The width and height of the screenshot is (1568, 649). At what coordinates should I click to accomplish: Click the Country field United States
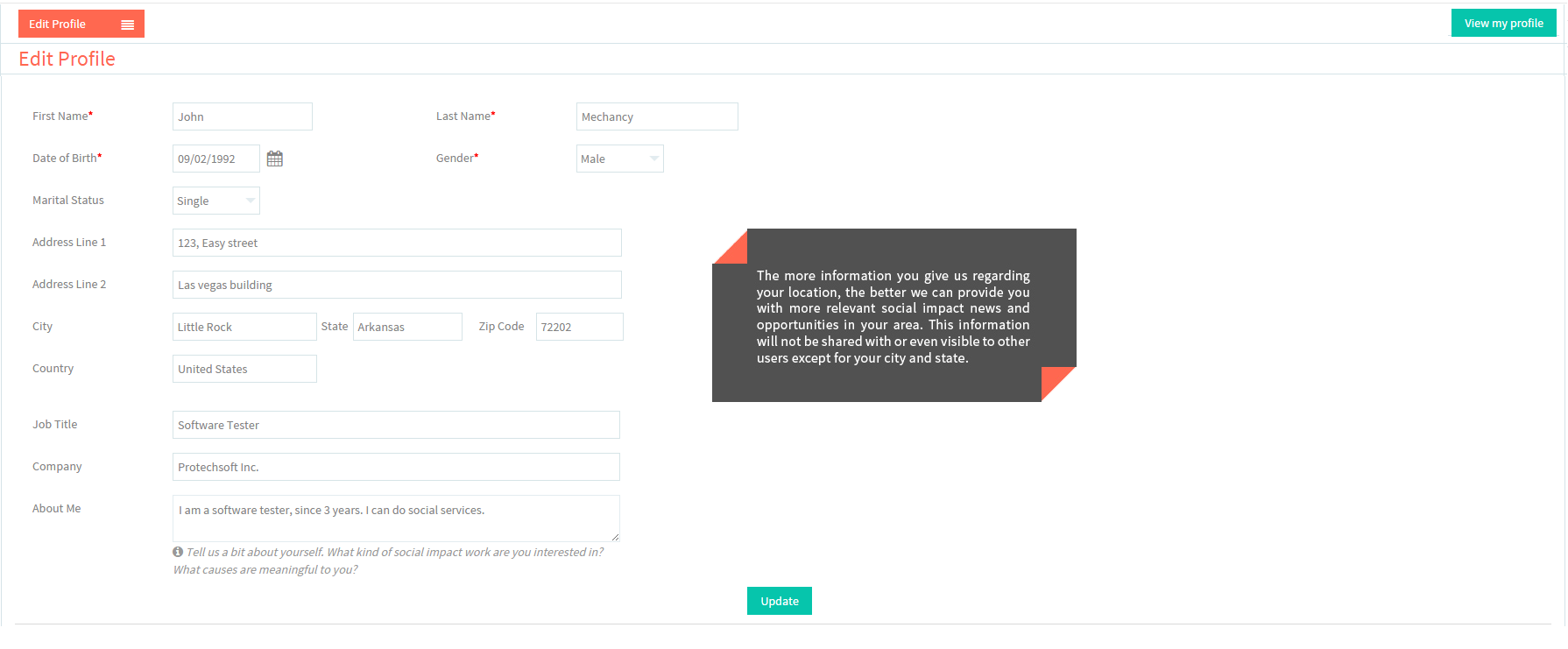pyautogui.click(x=244, y=369)
